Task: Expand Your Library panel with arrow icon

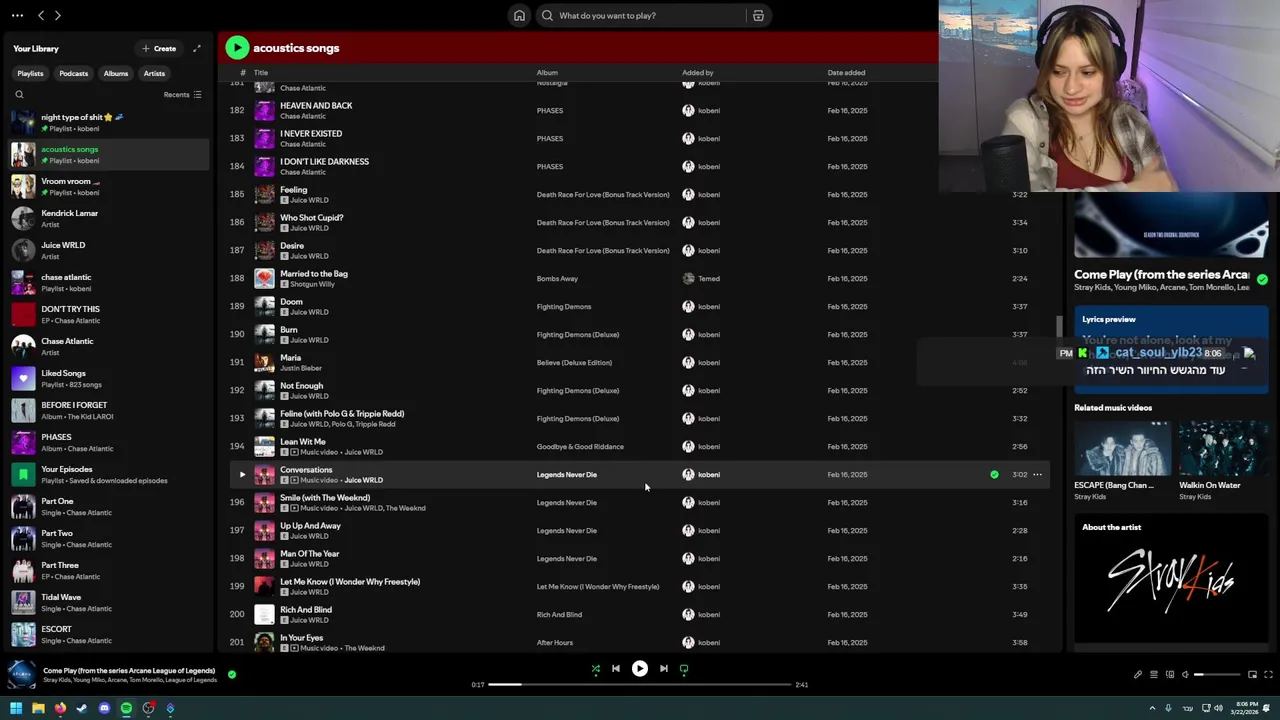Action: [x=197, y=48]
